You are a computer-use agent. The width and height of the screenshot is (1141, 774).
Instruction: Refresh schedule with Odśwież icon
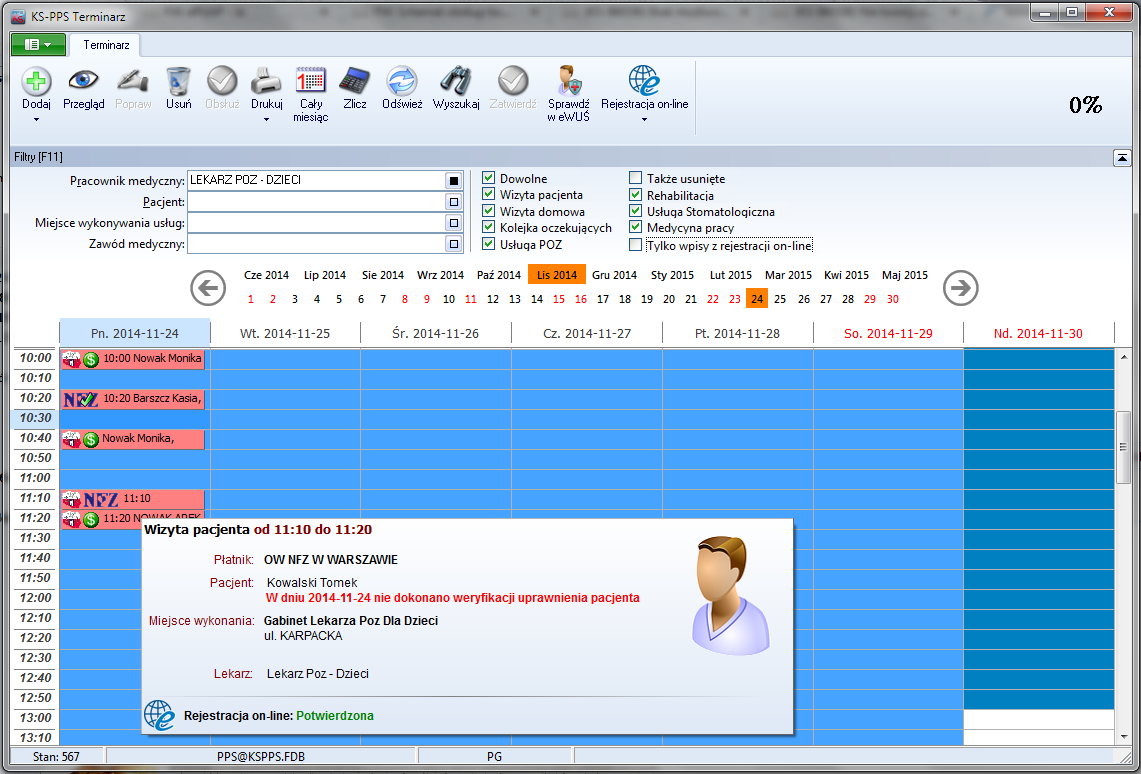click(x=402, y=82)
